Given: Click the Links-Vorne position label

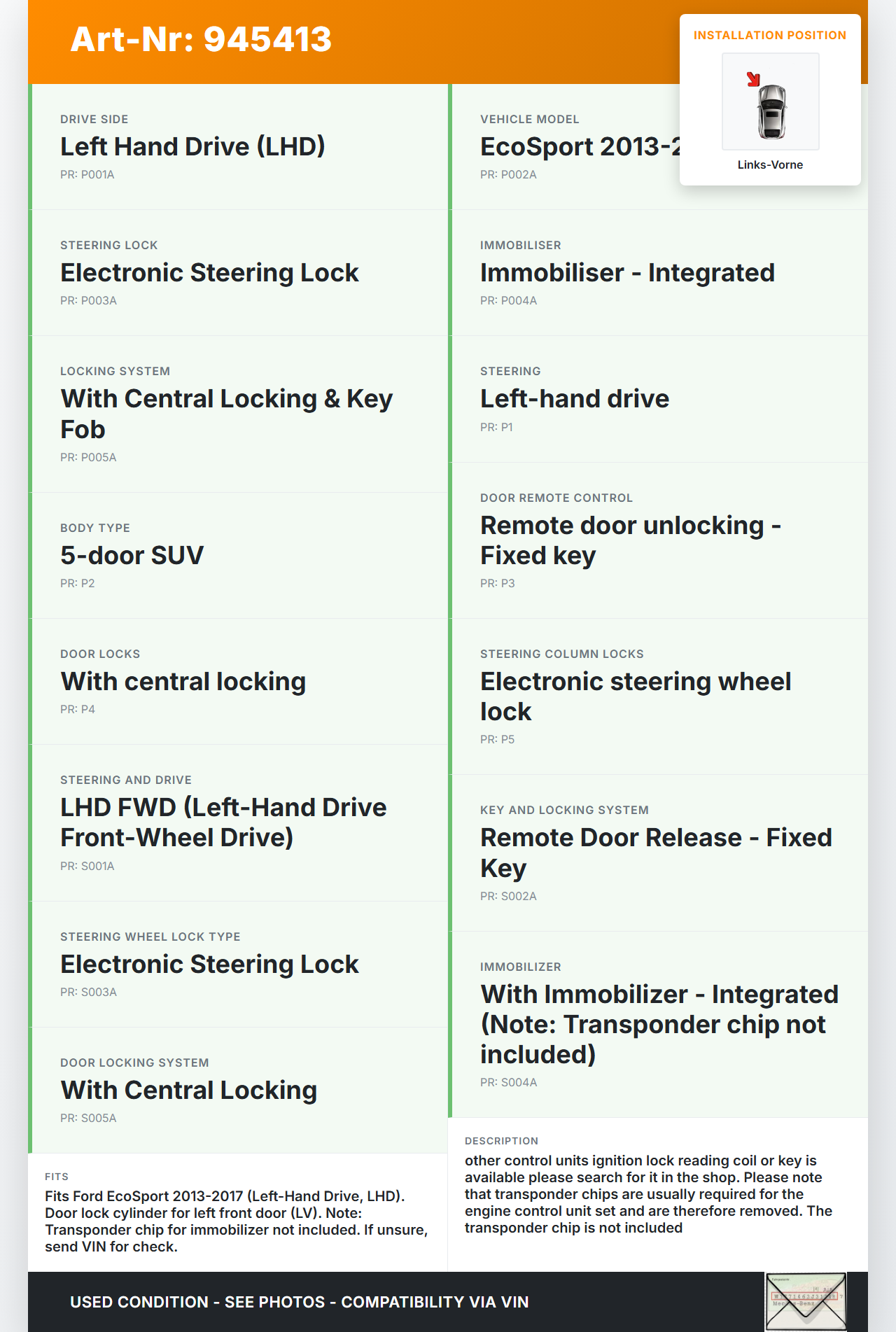Looking at the screenshot, I should (770, 165).
